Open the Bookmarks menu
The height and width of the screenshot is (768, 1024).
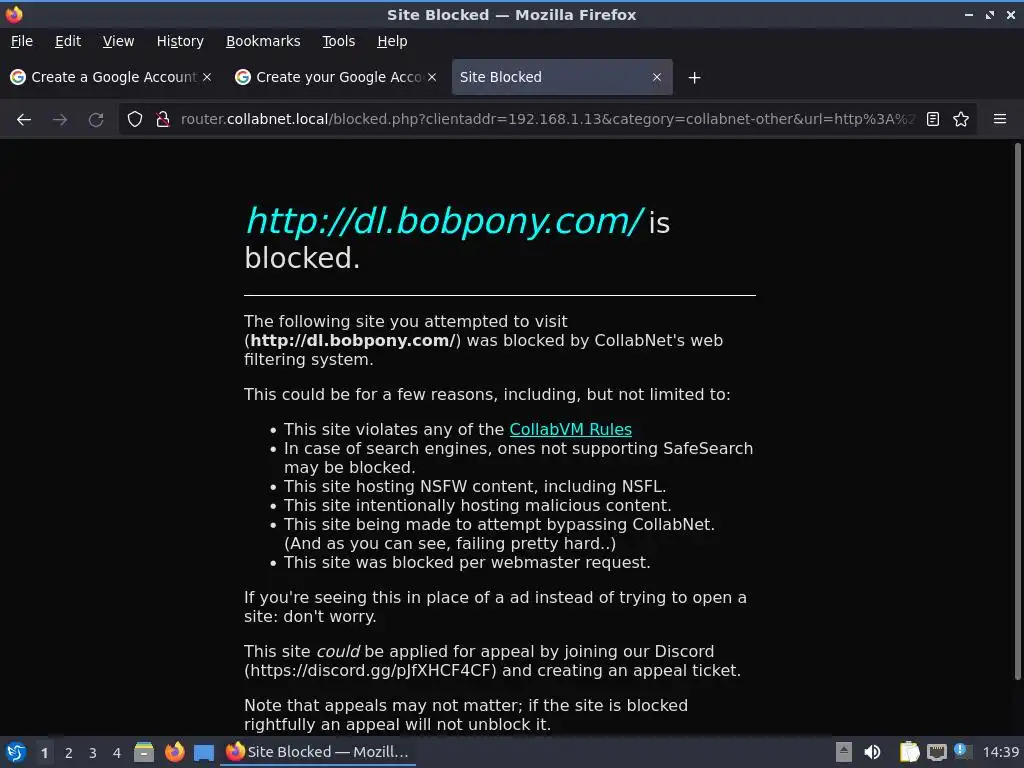point(263,41)
